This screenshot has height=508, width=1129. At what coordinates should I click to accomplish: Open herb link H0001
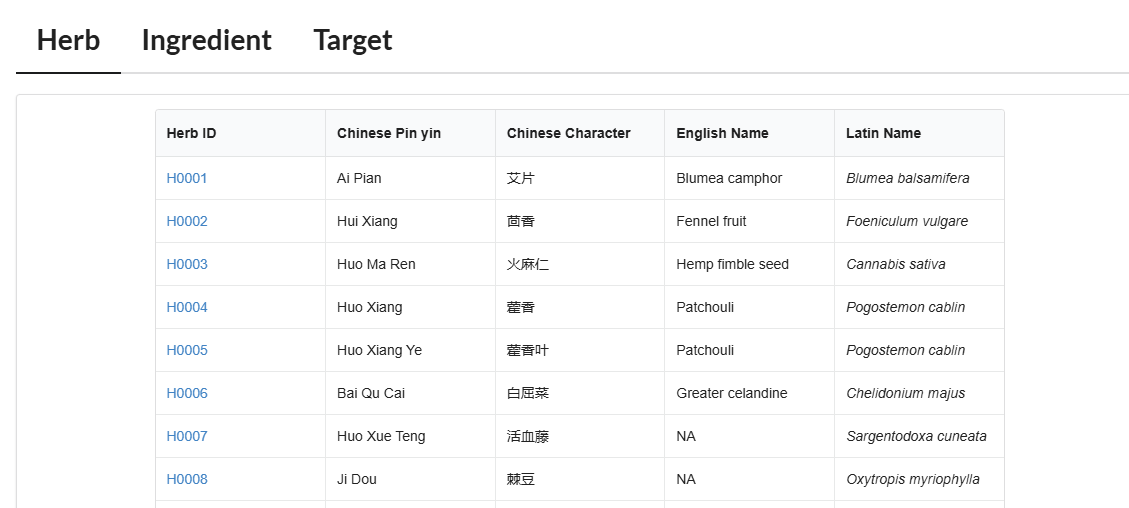[187, 178]
